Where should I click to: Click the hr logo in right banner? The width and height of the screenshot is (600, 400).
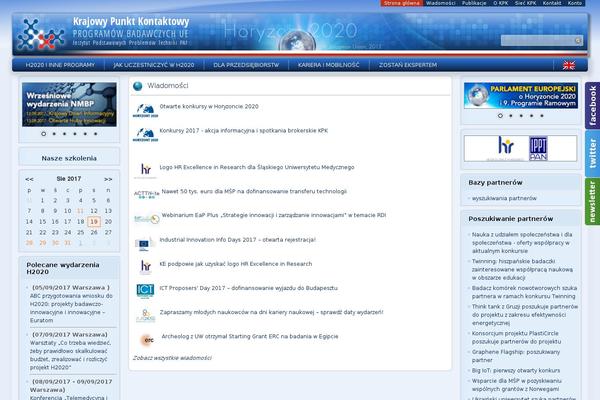[506, 147]
